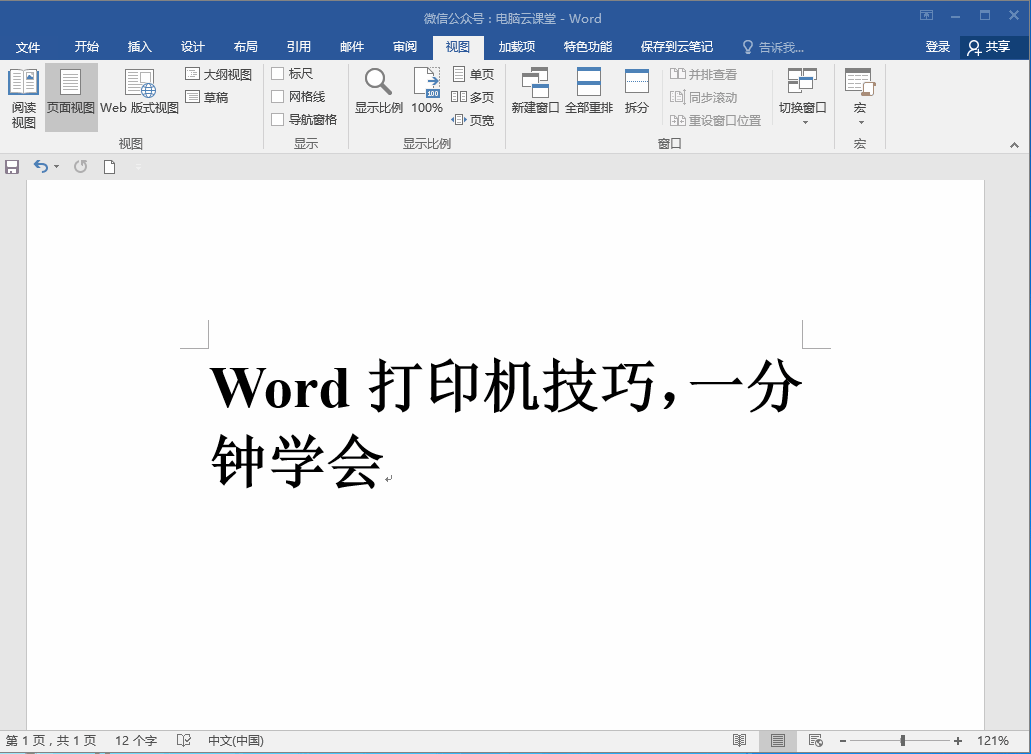The height and width of the screenshot is (754, 1031).
Task: Switch to the Review (审阅) tab
Action: click(x=405, y=47)
